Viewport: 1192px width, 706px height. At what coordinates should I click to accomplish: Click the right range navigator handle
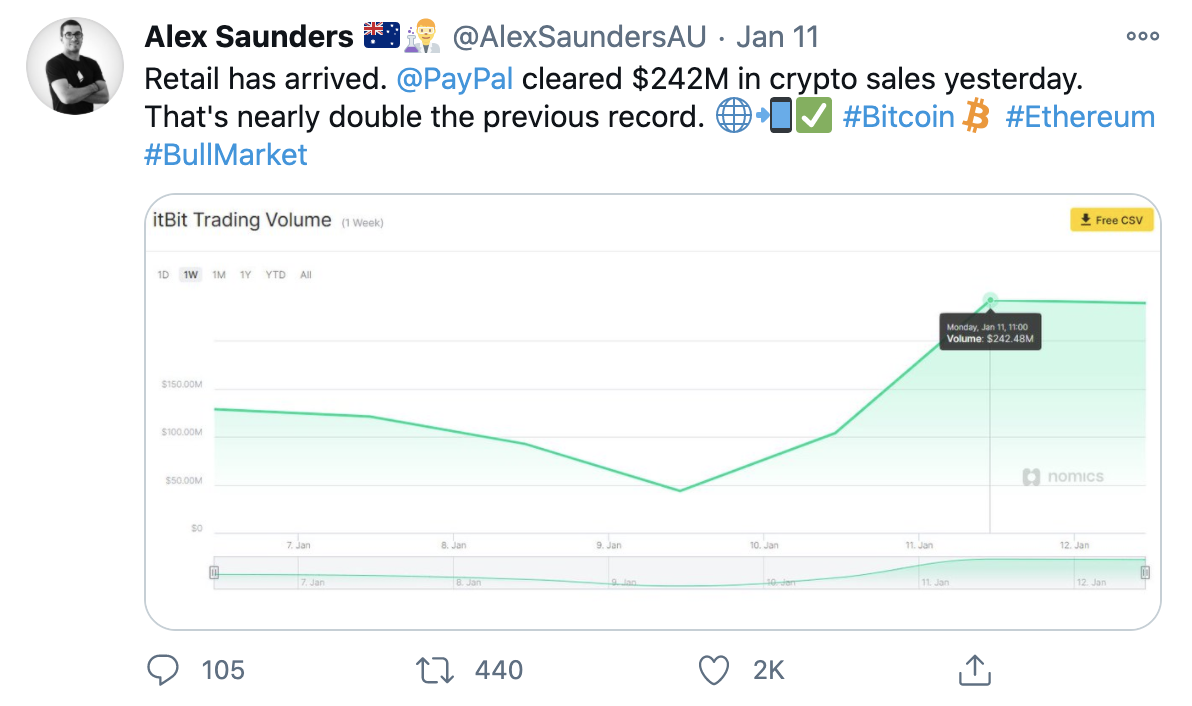(x=1145, y=572)
